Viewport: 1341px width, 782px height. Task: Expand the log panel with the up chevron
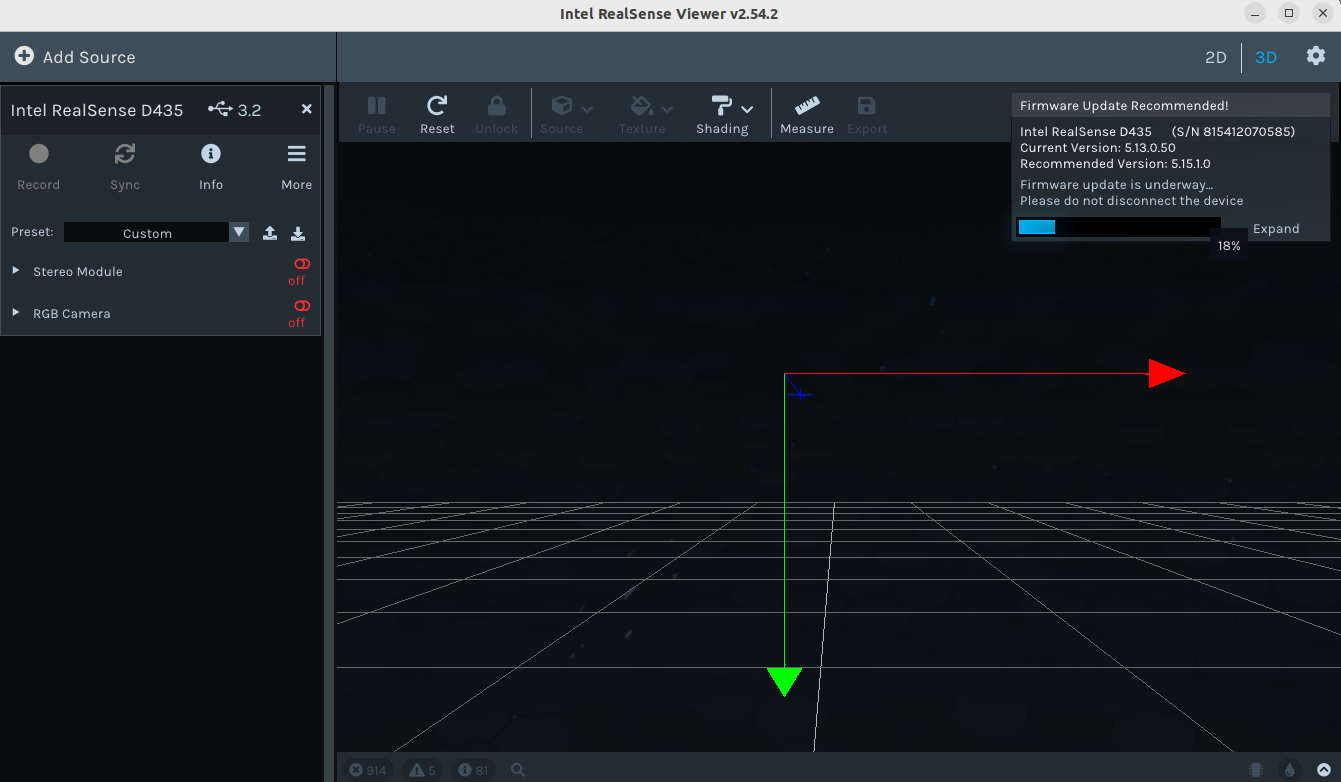click(x=1324, y=770)
